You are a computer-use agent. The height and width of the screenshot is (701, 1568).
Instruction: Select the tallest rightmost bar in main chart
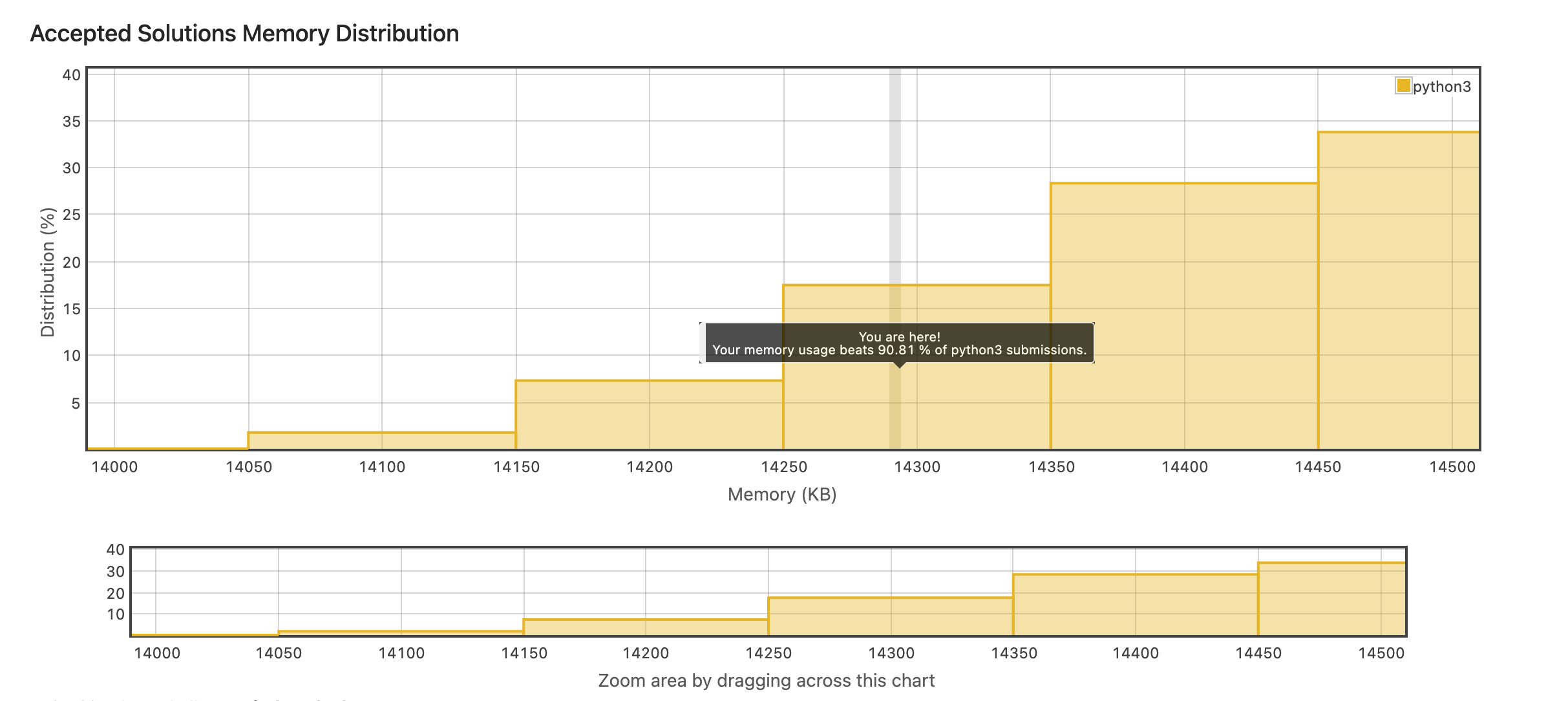(x=1398, y=291)
